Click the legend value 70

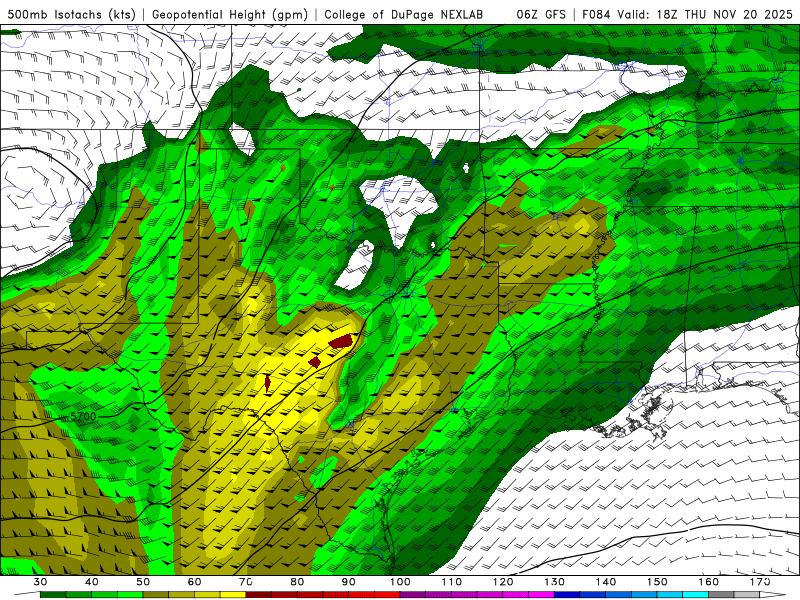point(246,582)
